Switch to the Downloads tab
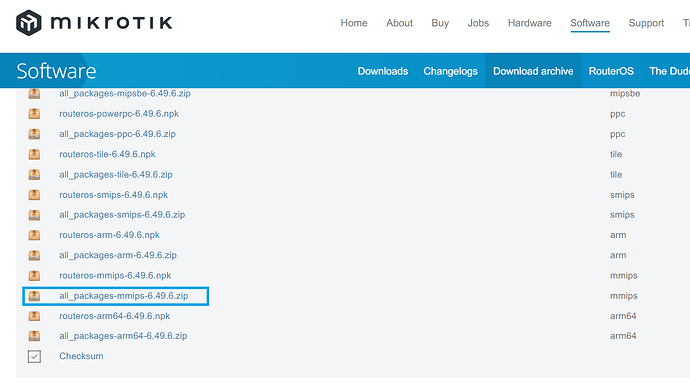Screen dimensions: 690x384 (x=383, y=71)
